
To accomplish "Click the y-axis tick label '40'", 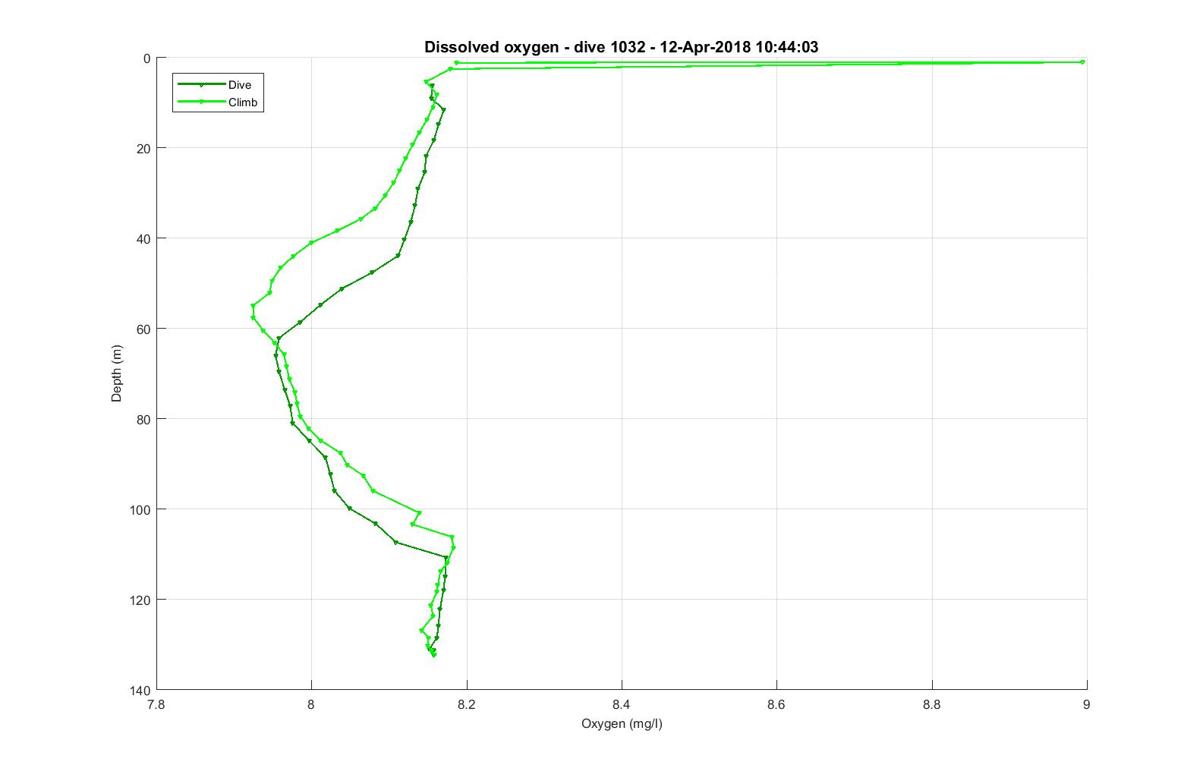I will point(144,238).
